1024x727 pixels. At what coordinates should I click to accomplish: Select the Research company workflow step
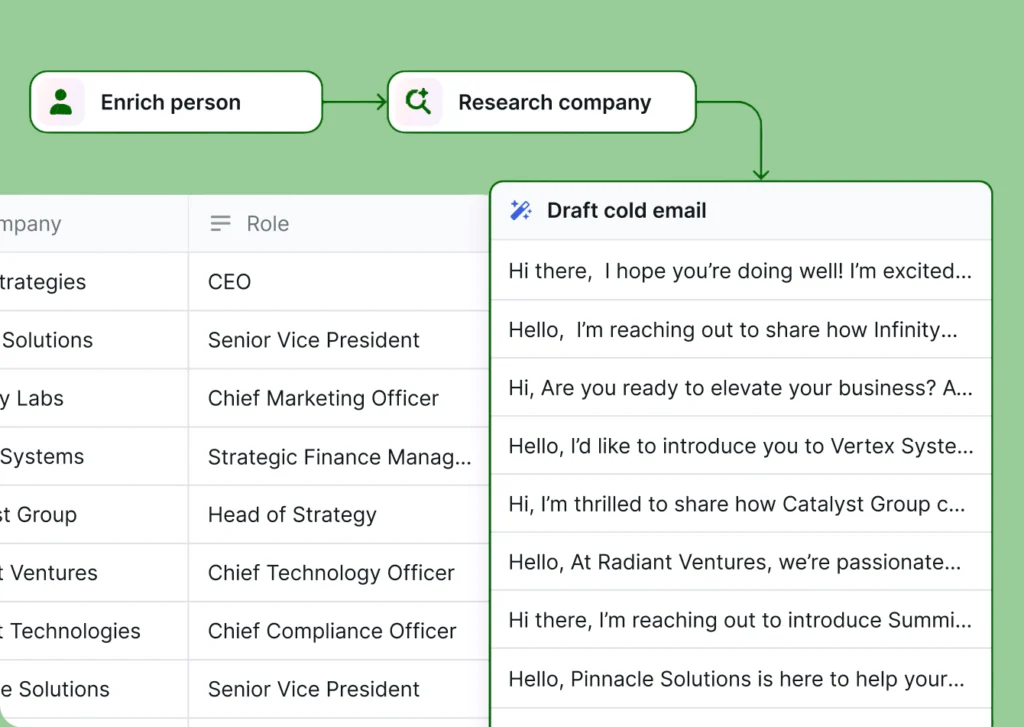pos(541,102)
